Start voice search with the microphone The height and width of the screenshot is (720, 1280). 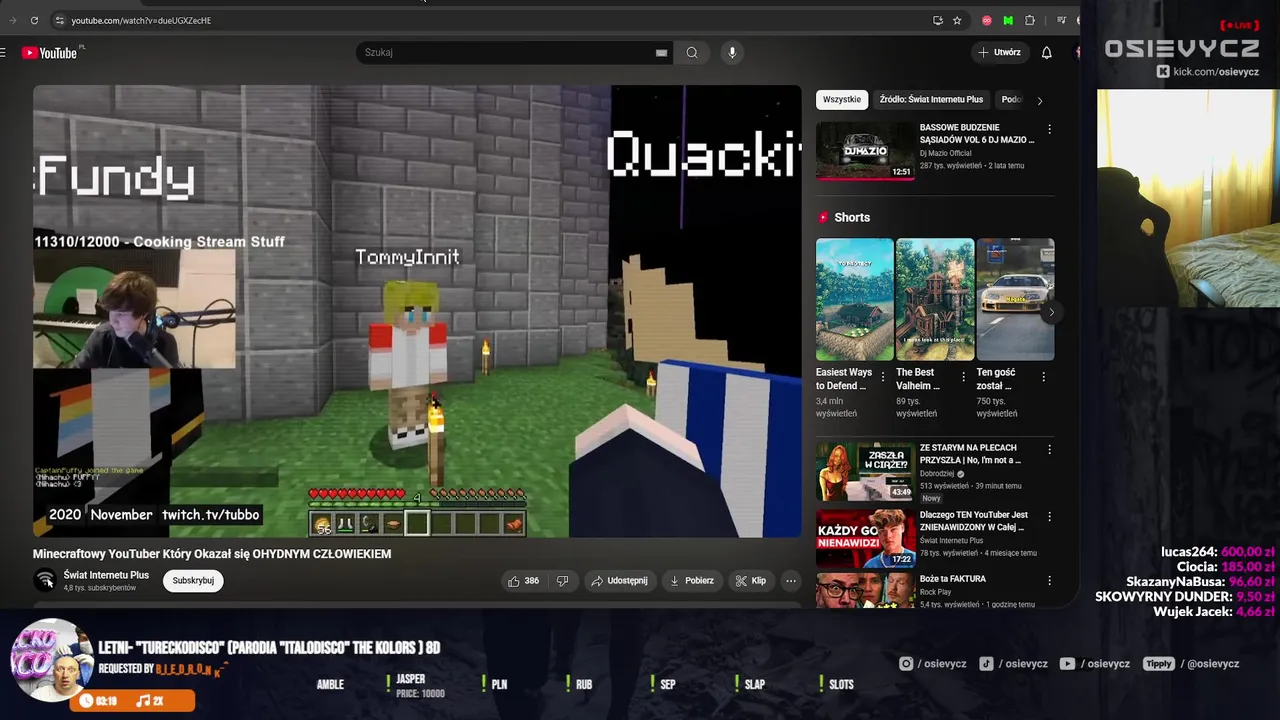pyautogui.click(x=732, y=53)
